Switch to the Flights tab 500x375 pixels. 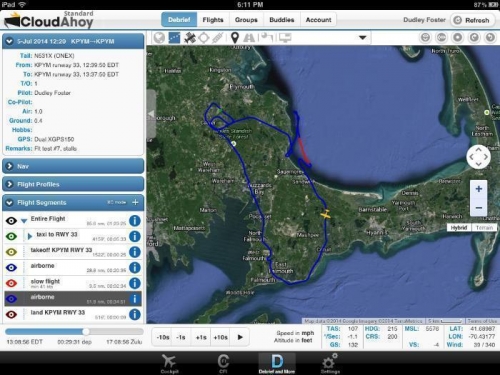(x=213, y=20)
